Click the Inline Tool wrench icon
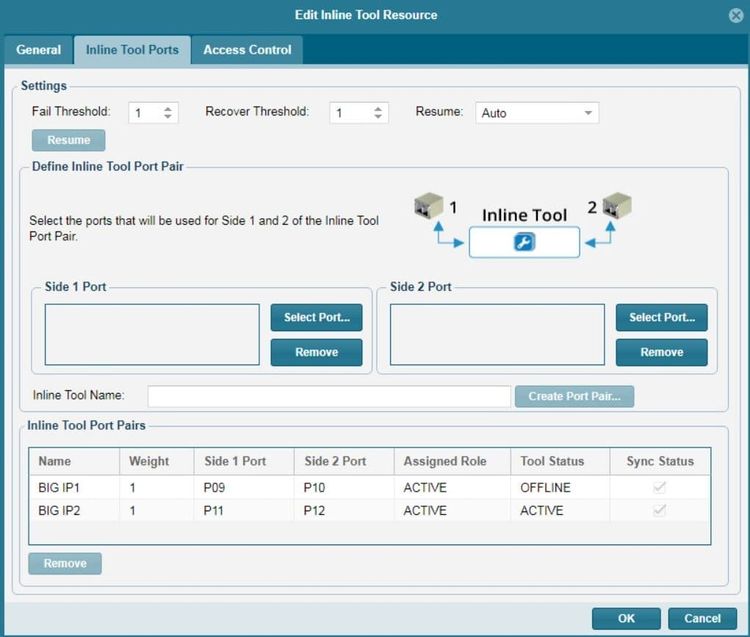The width and height of the screenshot is (750, 637). (x=524, y=243)
